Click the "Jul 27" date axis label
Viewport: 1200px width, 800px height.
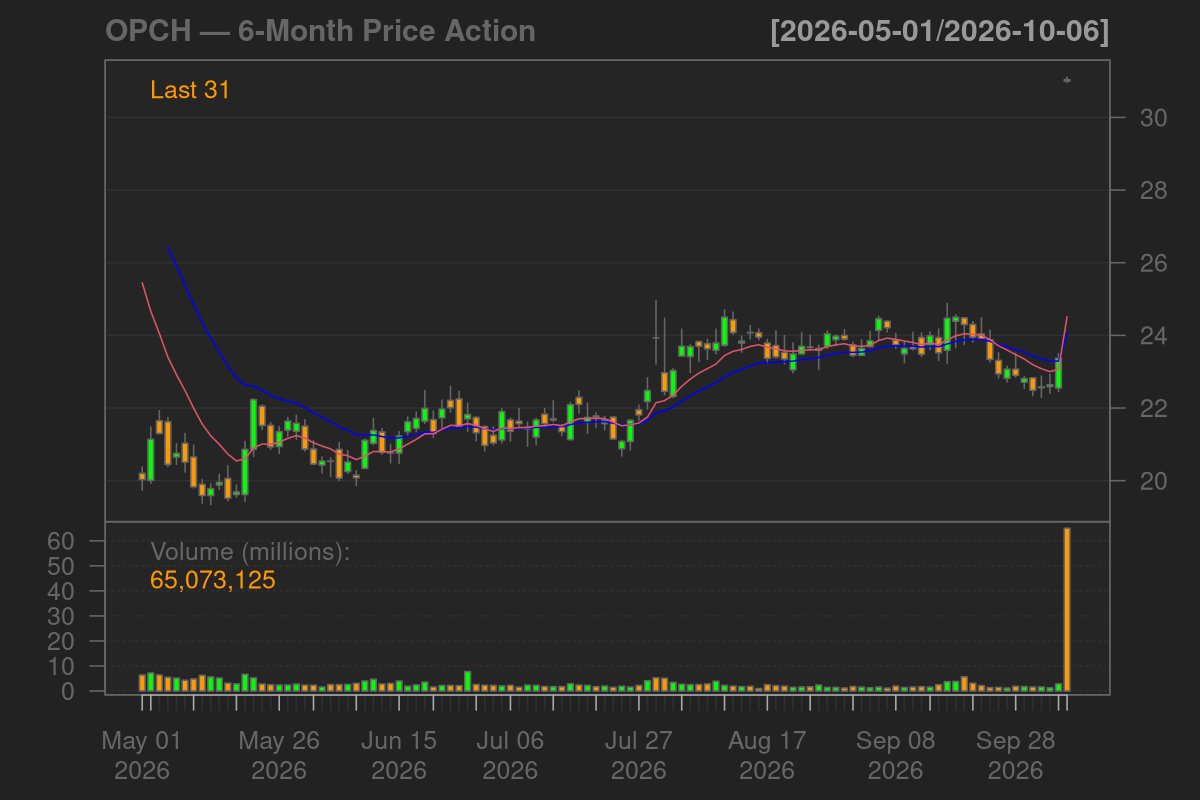tap(638, 742)
